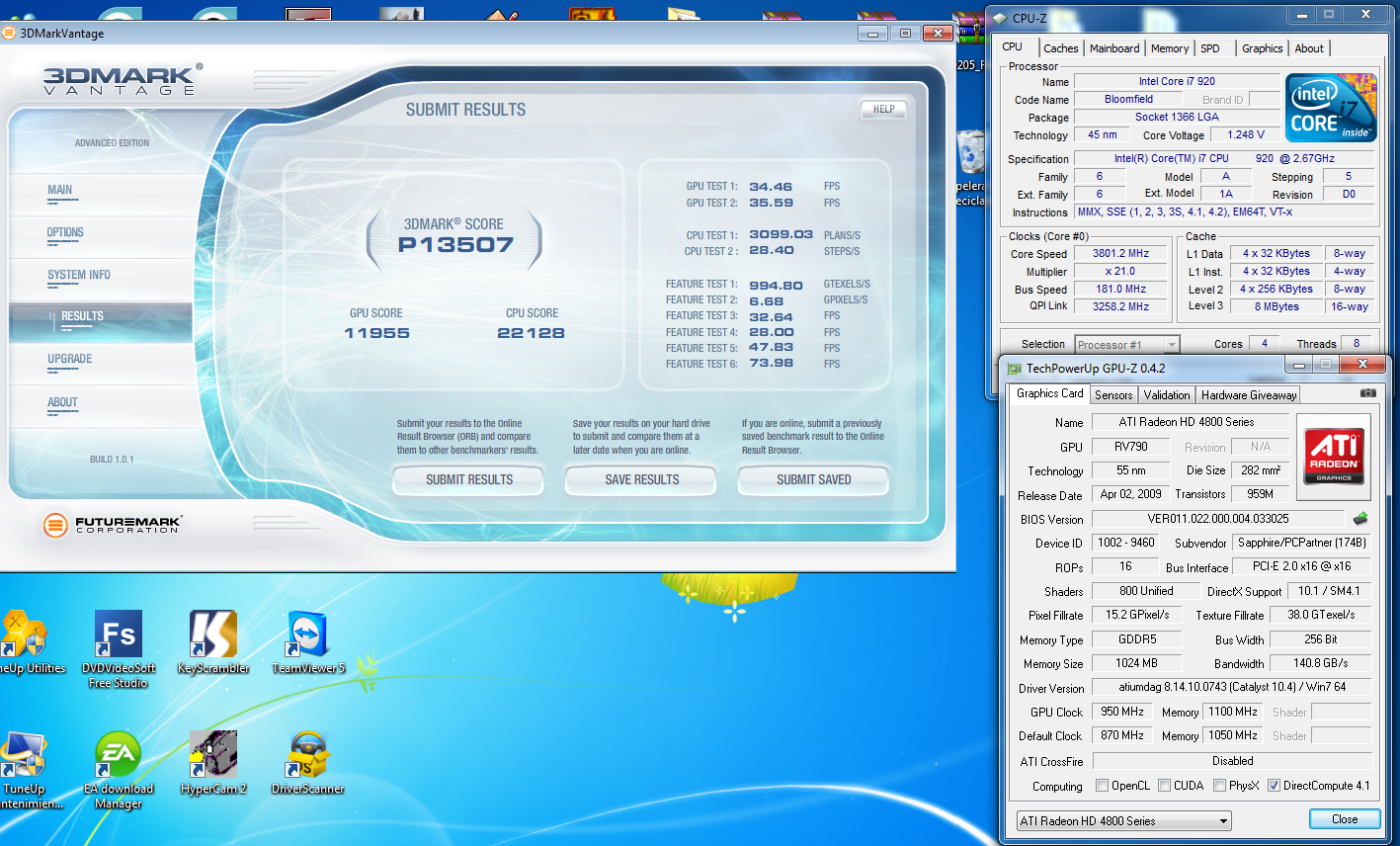1400x846 pixels.
Task: Click the Bandwidth 140.8 GB/s value
Action: coord(1320,663)
